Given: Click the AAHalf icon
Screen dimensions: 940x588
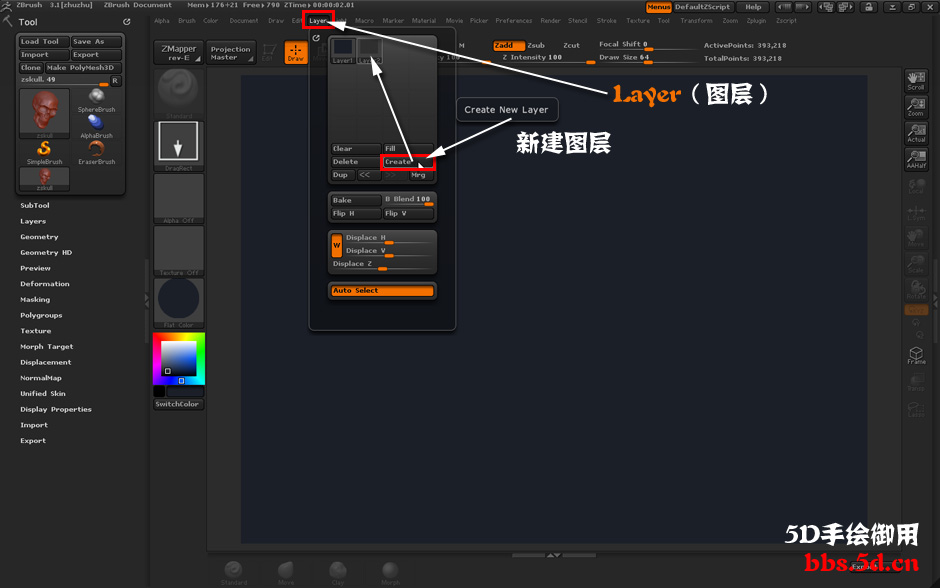Looking at the screenshot, I should click(x=916, y=159).
